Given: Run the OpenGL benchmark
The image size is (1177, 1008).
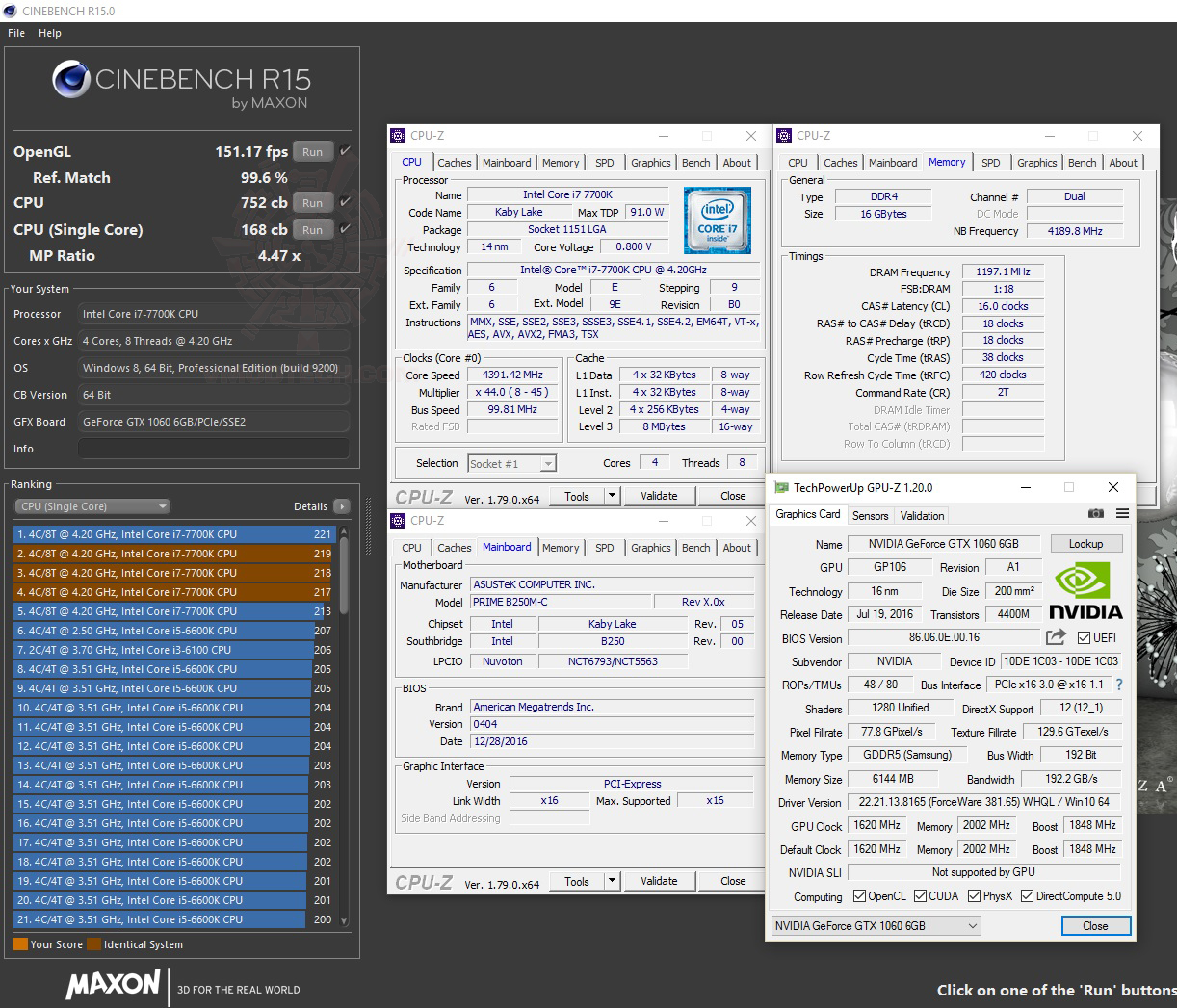Looking at the screenshot, I should coord(313,152).
